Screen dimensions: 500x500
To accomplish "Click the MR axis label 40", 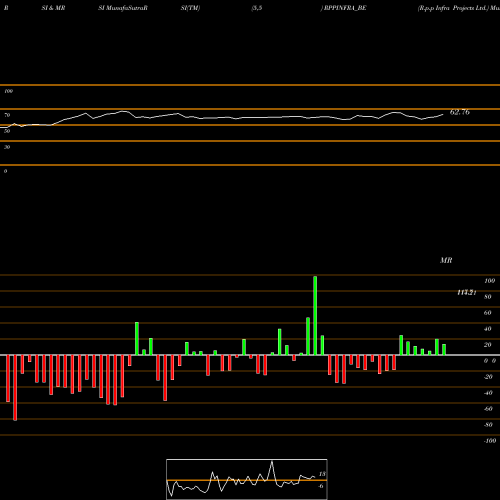I will 488,329.
